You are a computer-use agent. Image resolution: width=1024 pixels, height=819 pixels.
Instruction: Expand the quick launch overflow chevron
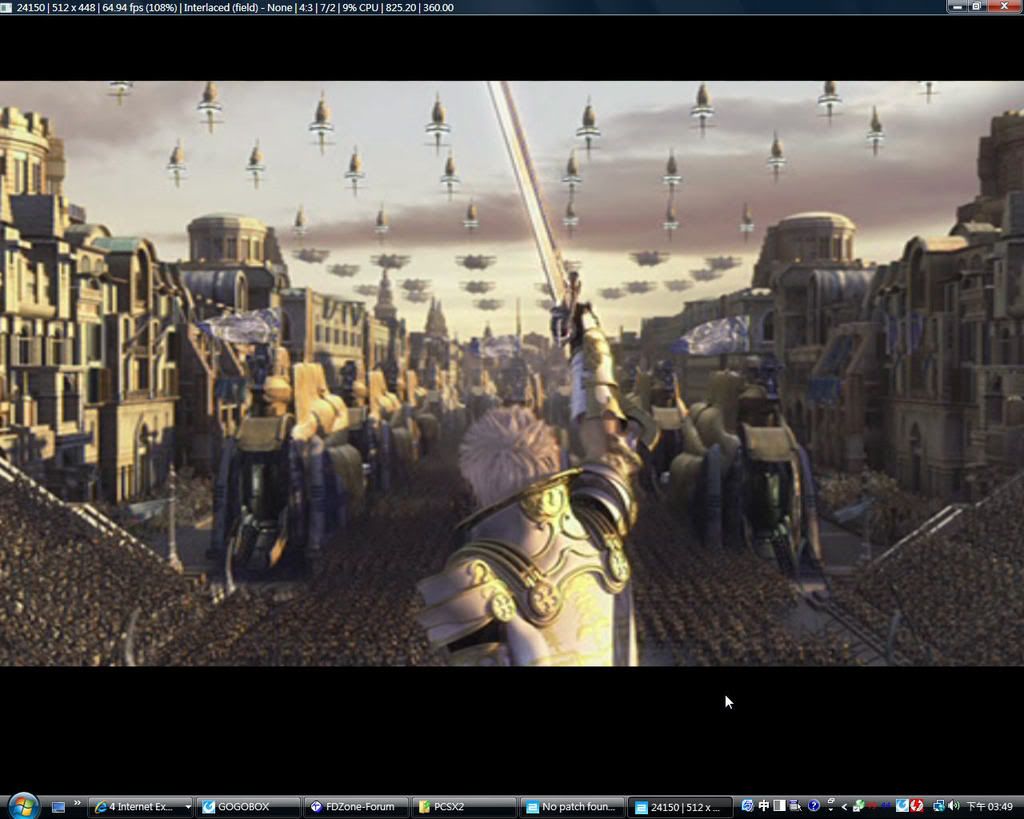coord(77,803)
